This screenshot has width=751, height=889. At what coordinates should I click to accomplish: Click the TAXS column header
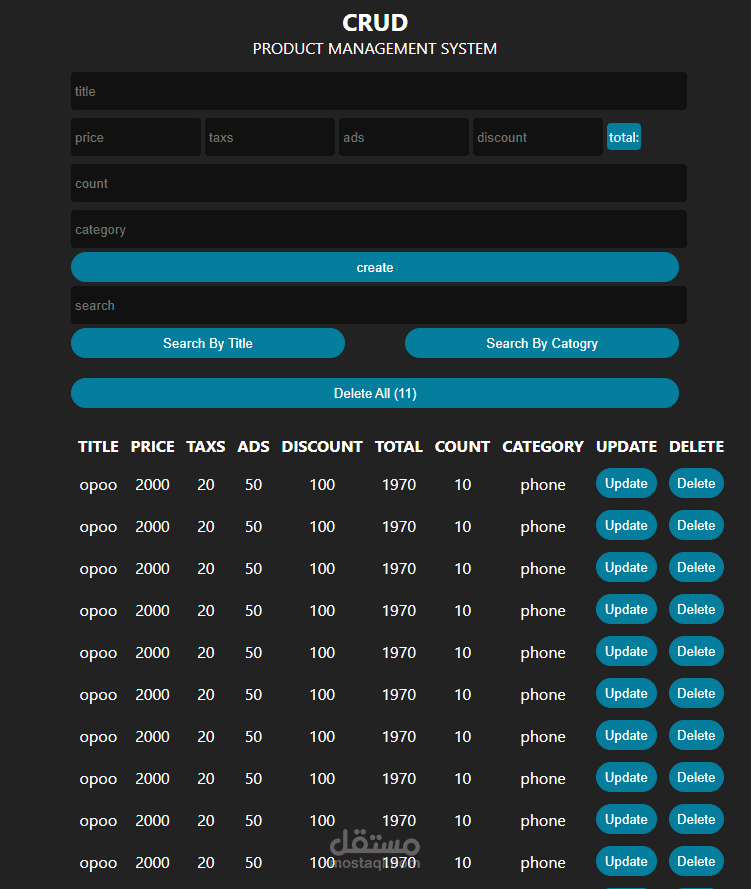pos(206,447)
